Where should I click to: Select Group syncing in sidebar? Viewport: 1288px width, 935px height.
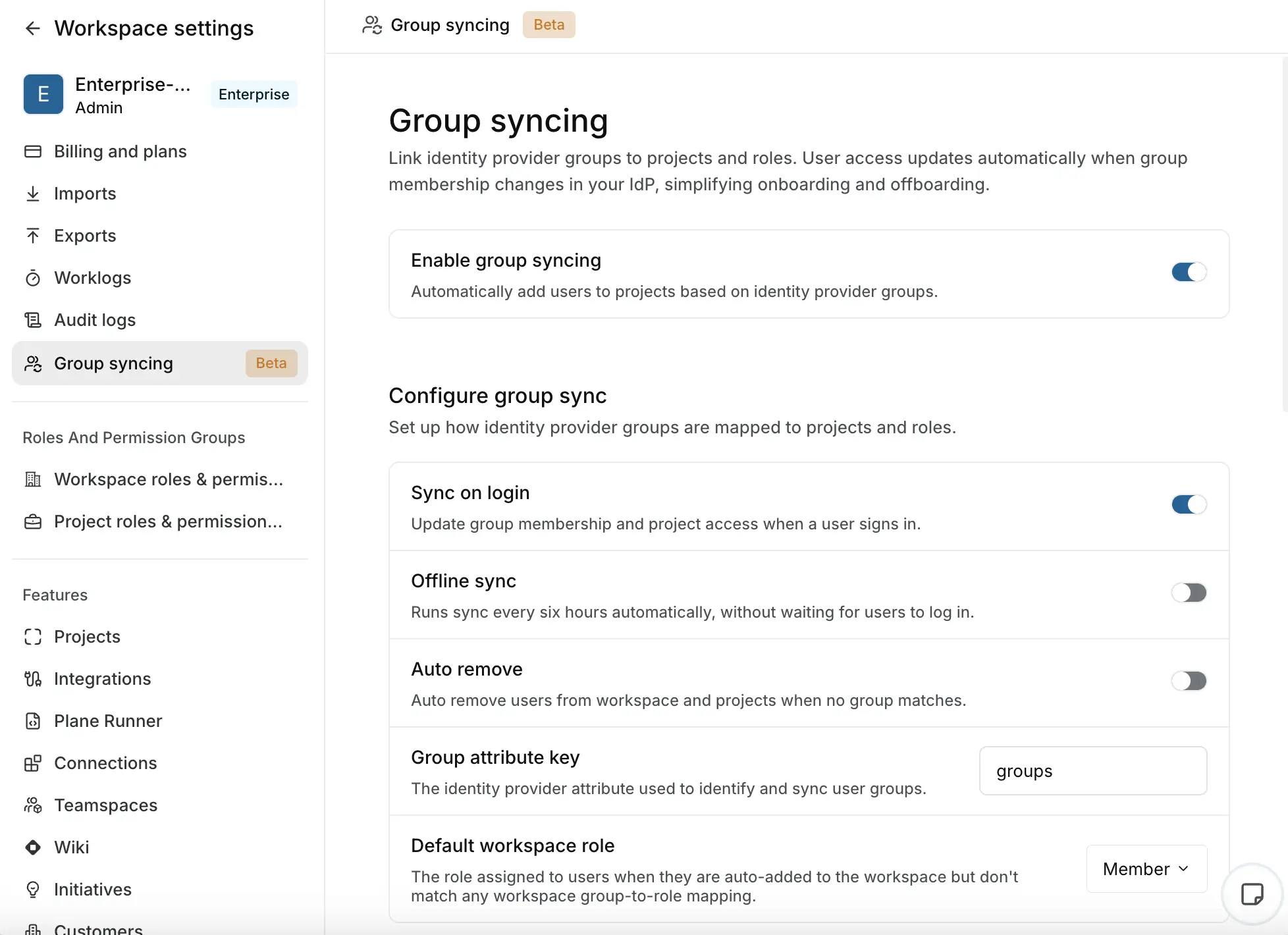coord(160,363)
